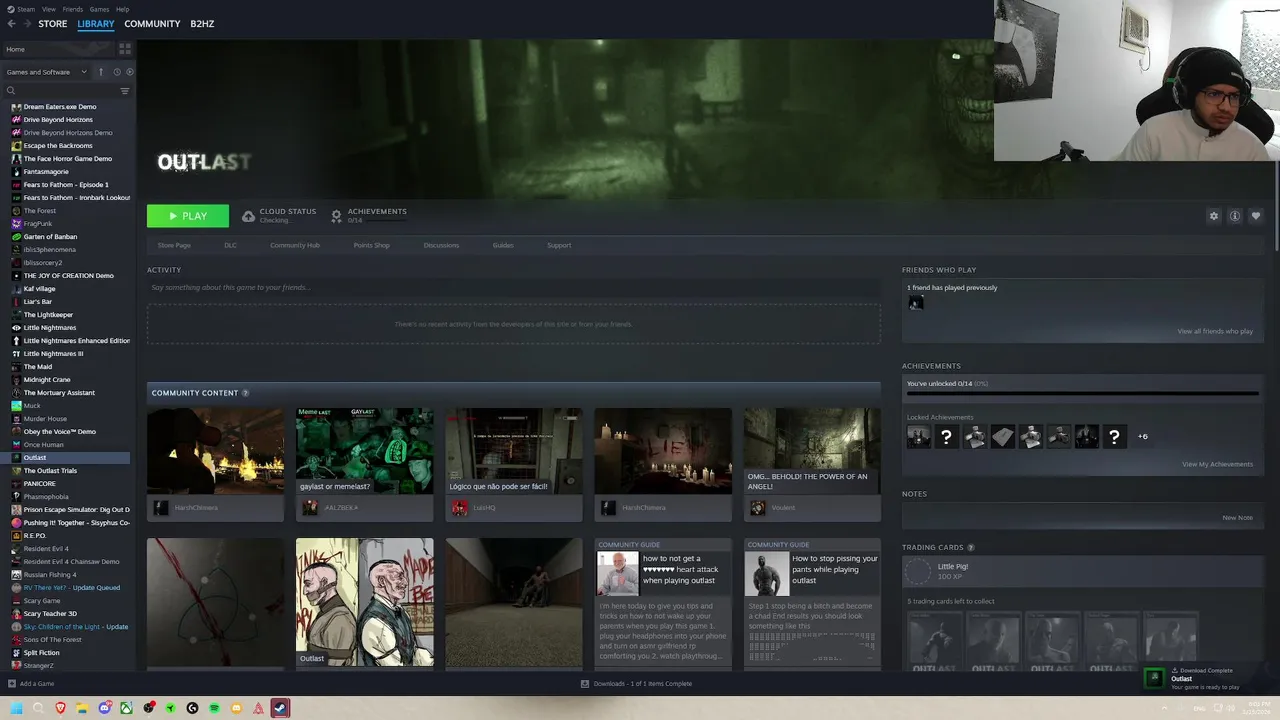Image resolution: width=1280 pixels, height=720 pixels.
Task: Open the B2HZ profile tab
Action: click(x=202, y=24)
